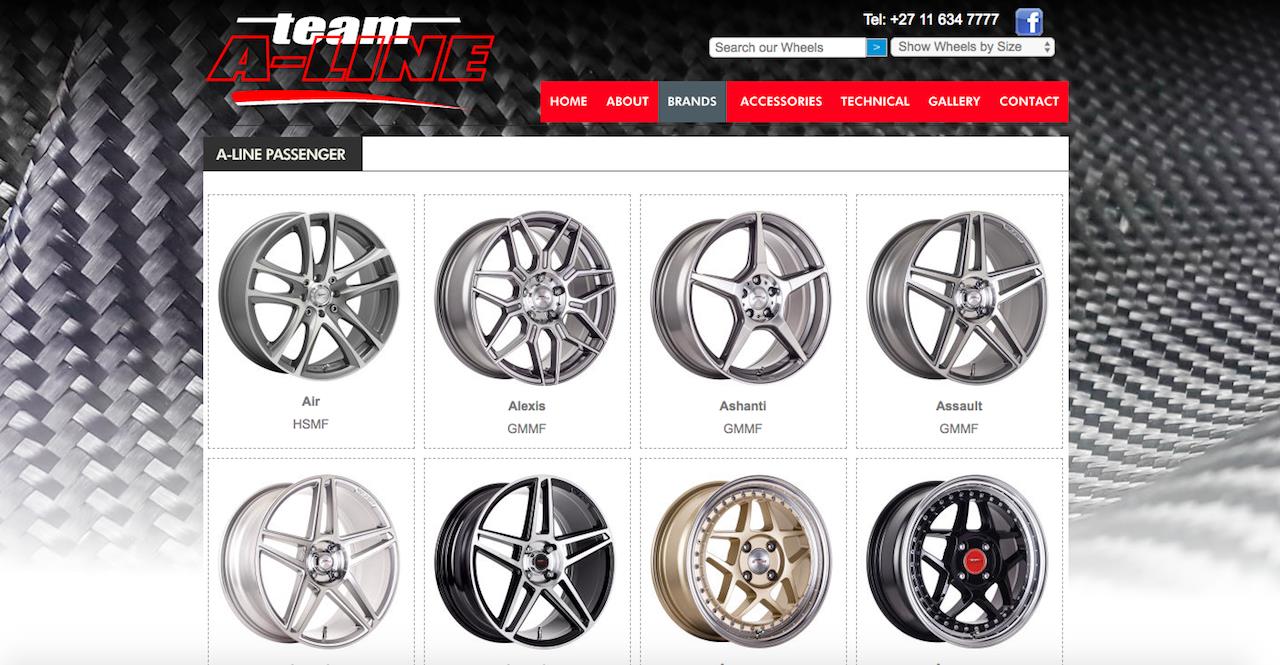Click the Air wheel name link
The image size is (1280, 665).
311,401
